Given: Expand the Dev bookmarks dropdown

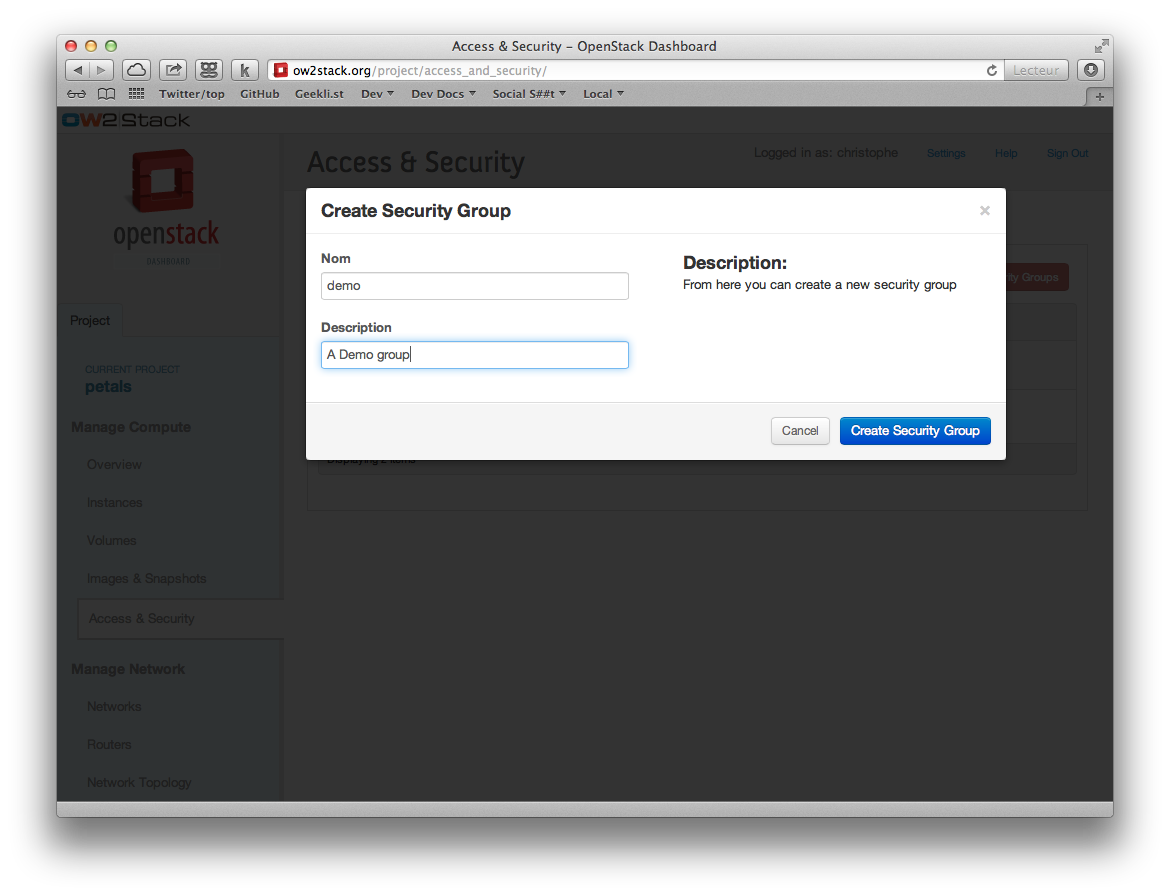Looking at the screenshot, I should [377, 94].
